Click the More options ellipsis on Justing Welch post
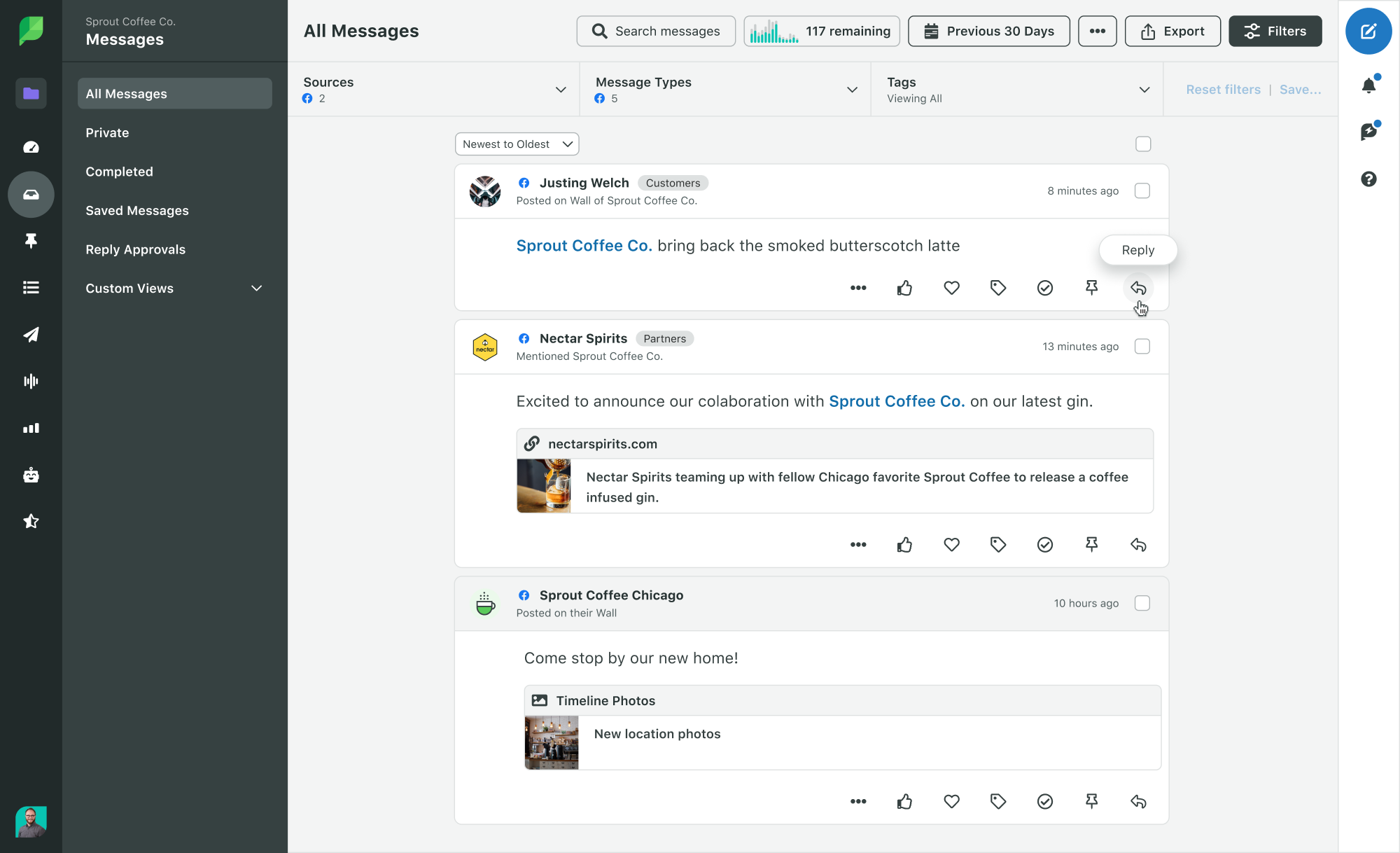This screenshot has height=853, width=1400. tap(857, 288)
